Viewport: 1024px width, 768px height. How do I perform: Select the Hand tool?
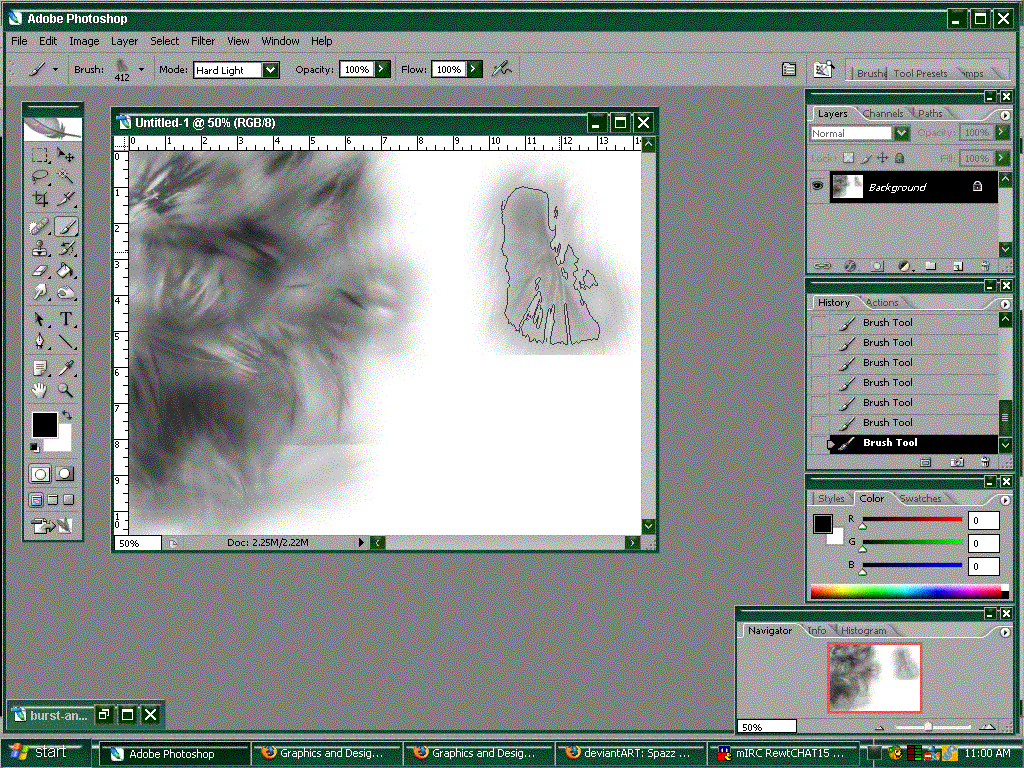[x=40, y=391]
